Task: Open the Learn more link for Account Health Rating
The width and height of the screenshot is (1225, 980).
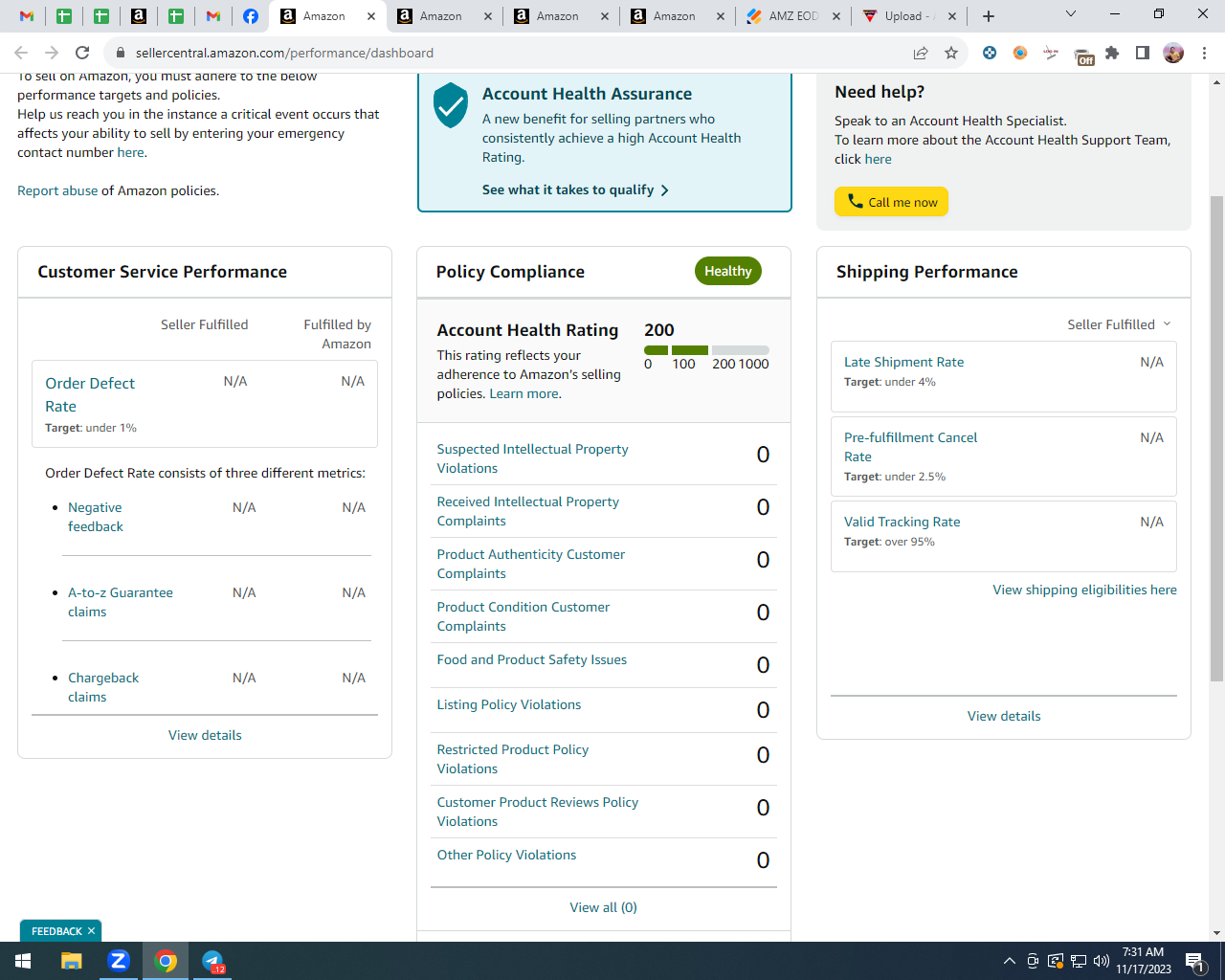Action: tap(524, 393)
